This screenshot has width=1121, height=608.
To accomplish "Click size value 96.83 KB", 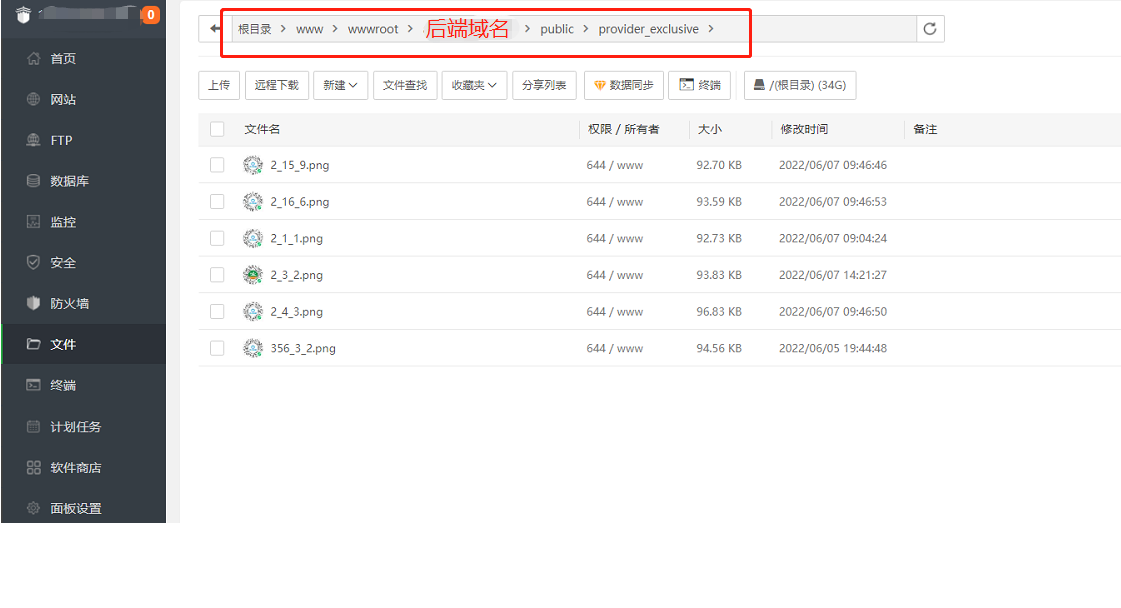I will pyautogui.click(x=719, y=312).
